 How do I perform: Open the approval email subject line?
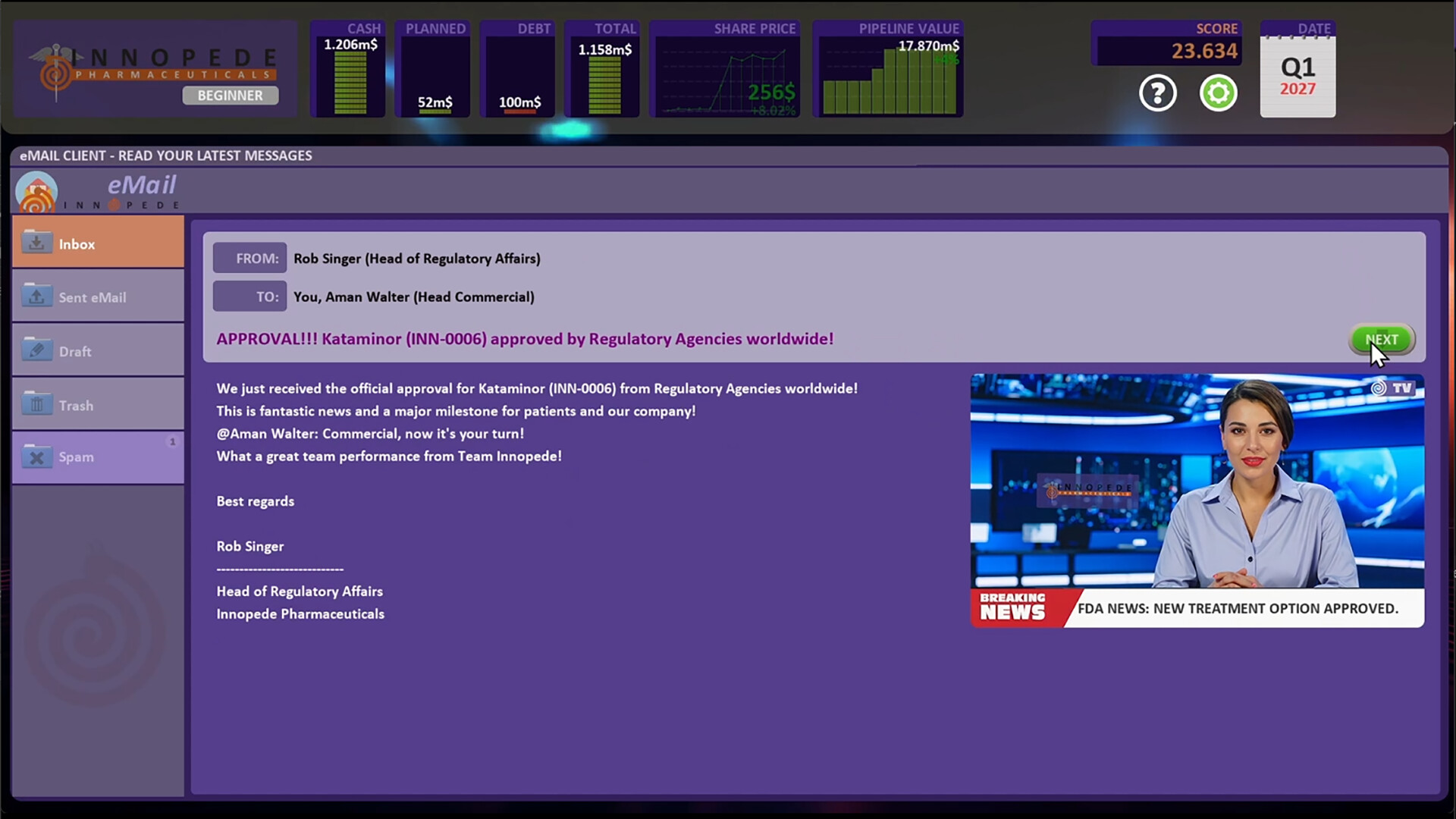pyautogui.click(x=524, y=339)
